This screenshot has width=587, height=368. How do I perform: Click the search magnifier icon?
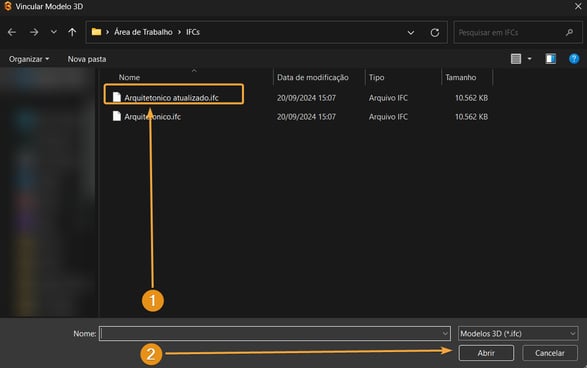569,33
